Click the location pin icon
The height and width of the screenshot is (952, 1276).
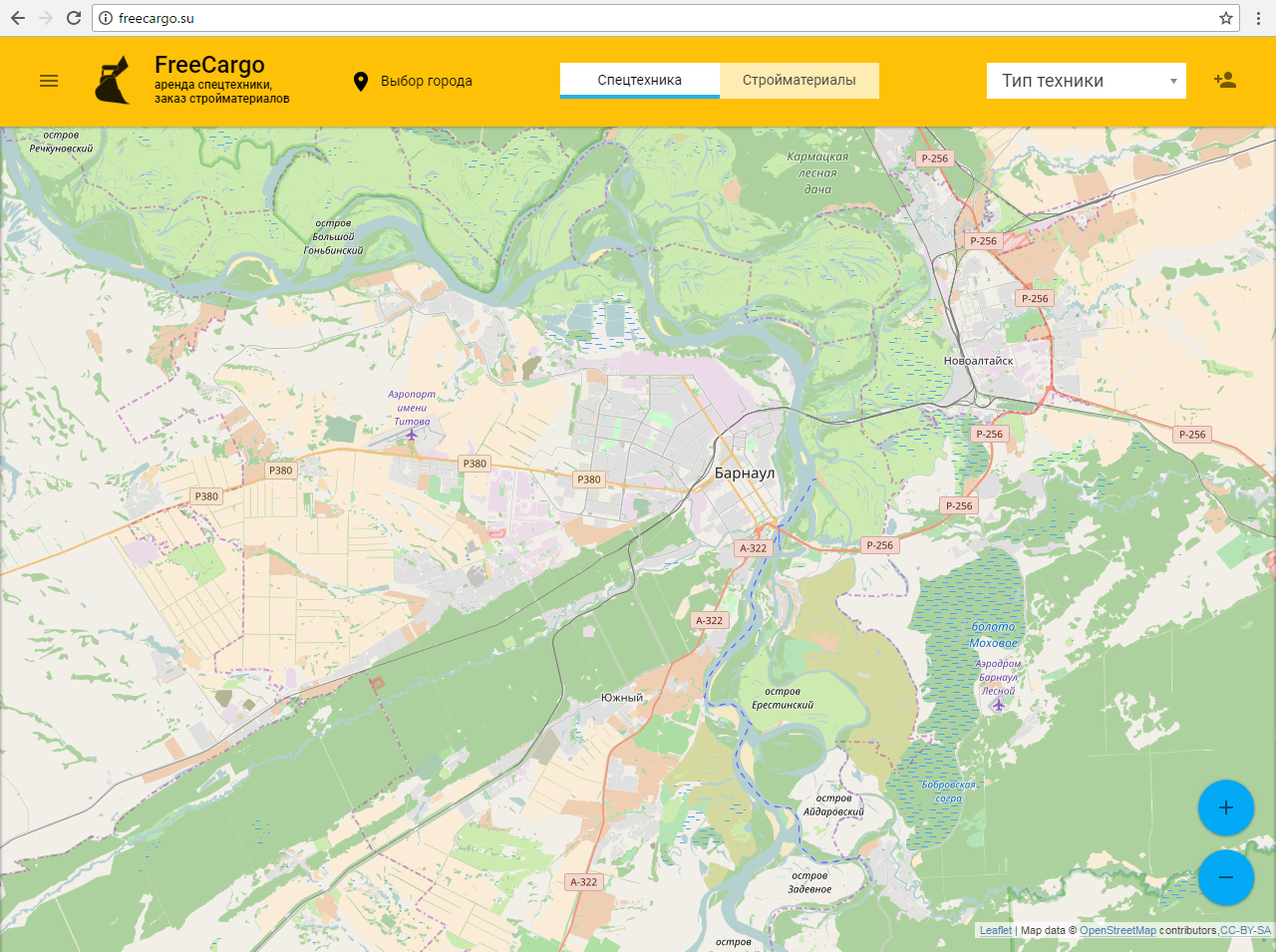[x=361, y=82]
